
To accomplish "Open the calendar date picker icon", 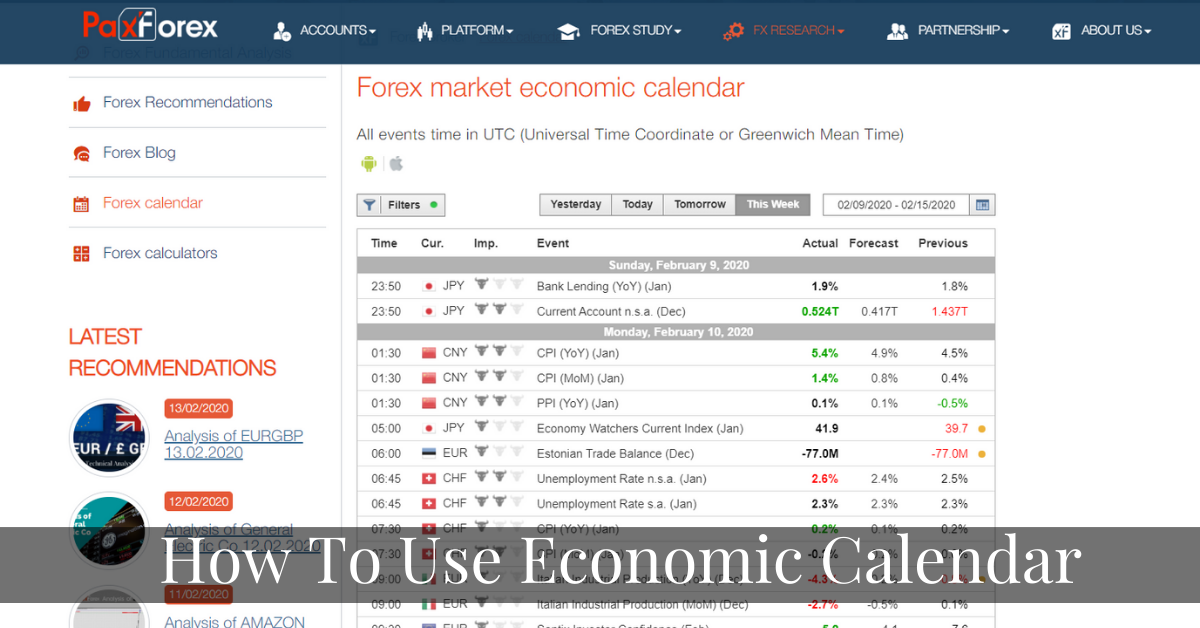I will 982,204.
